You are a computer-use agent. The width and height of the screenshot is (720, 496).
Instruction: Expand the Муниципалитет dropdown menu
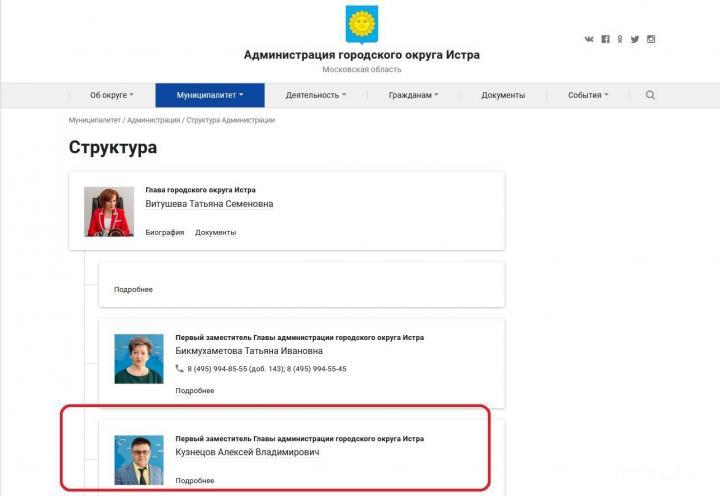[210, 95]
